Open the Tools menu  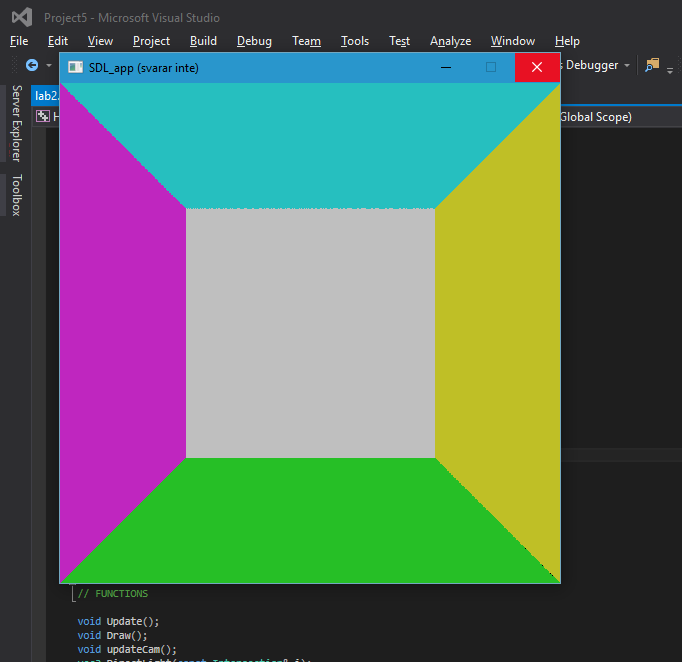pos(354,41)
